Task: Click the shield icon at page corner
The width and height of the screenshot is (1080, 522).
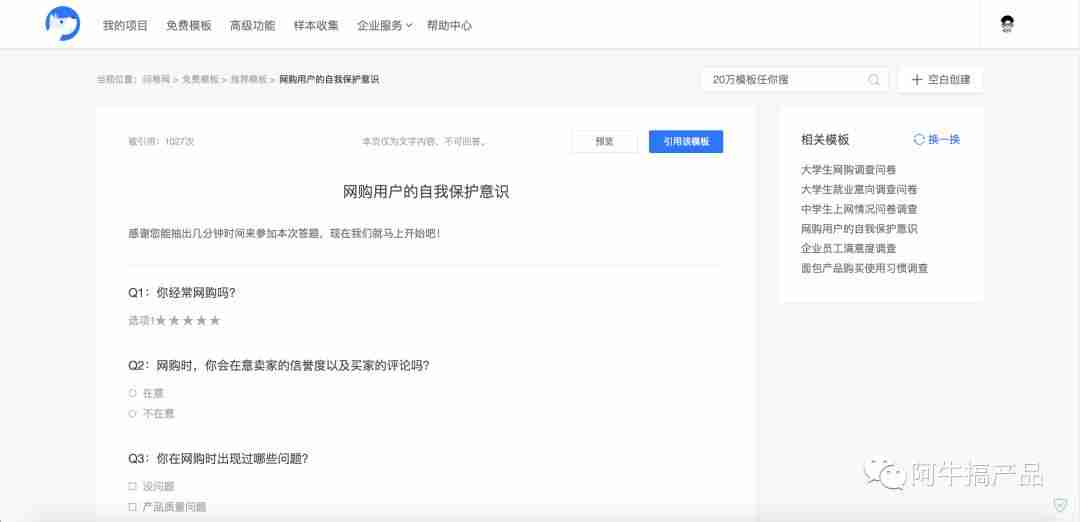Action: click(1061, 505)
